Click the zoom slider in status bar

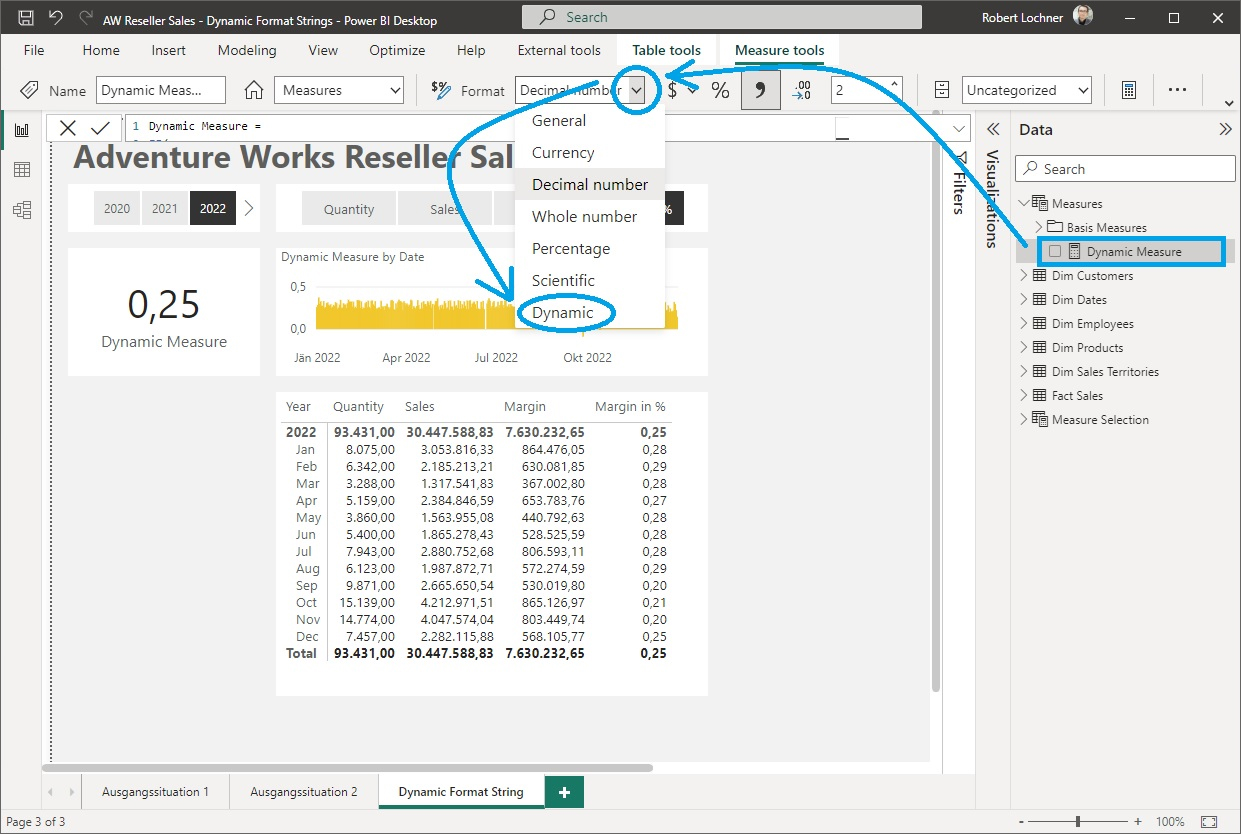[1078, 821]
